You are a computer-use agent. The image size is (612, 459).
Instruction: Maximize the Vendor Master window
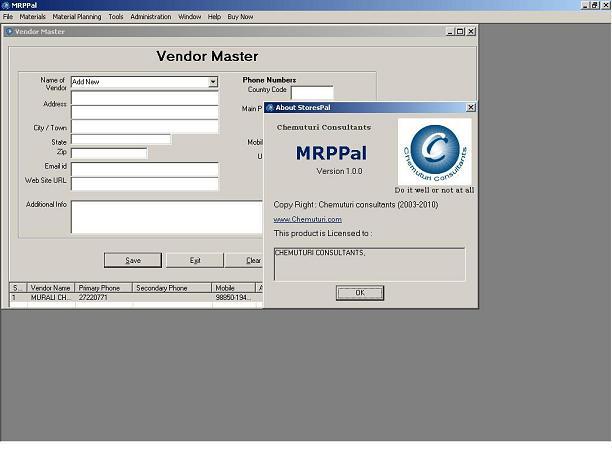coord(460,32)
